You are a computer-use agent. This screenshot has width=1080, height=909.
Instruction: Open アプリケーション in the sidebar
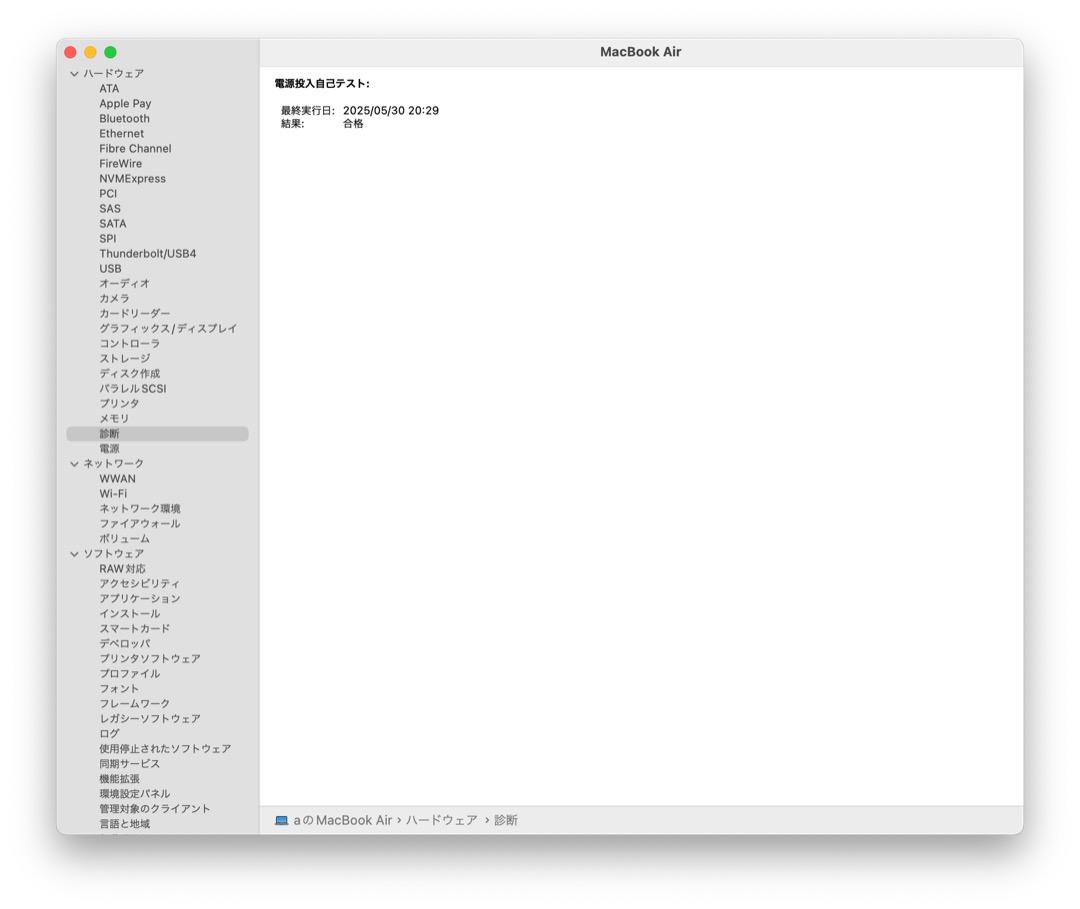click(x=140, y=599)
